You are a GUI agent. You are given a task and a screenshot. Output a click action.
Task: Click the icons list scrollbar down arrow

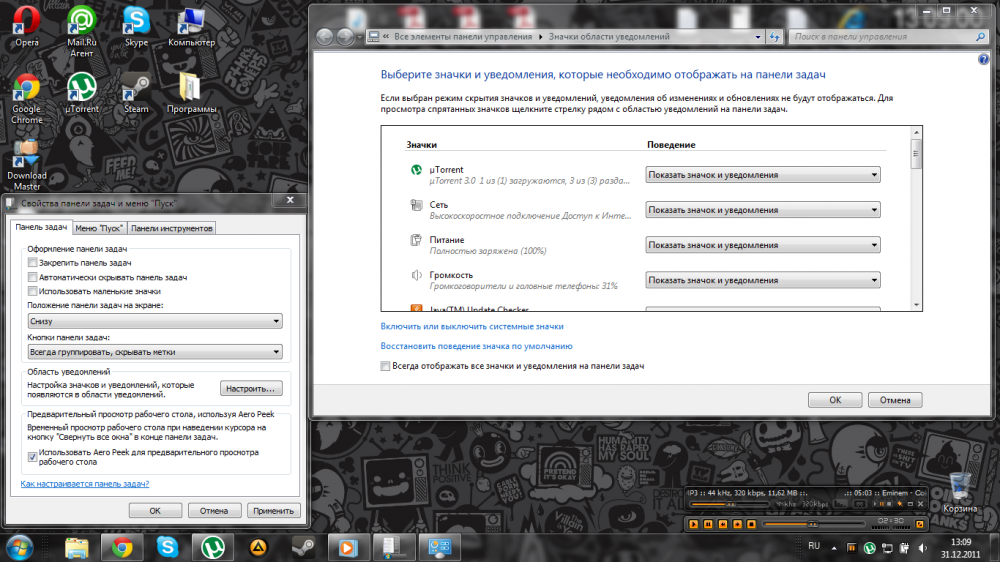(916, 305)
